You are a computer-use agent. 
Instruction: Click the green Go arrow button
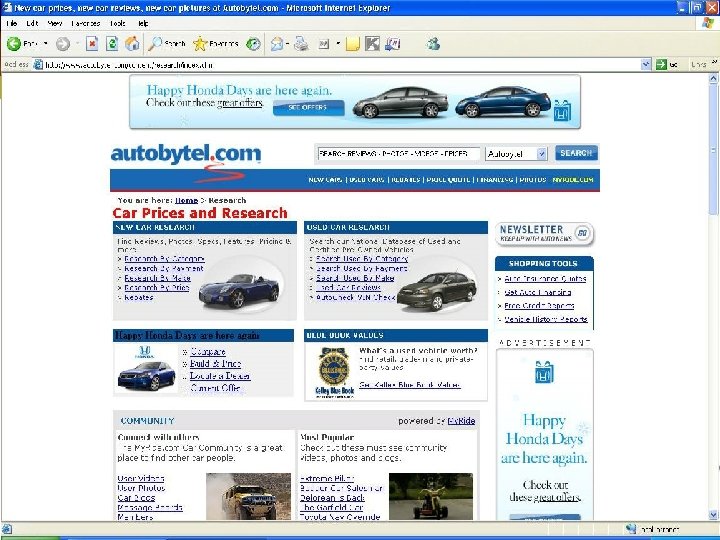coord(661,65)
